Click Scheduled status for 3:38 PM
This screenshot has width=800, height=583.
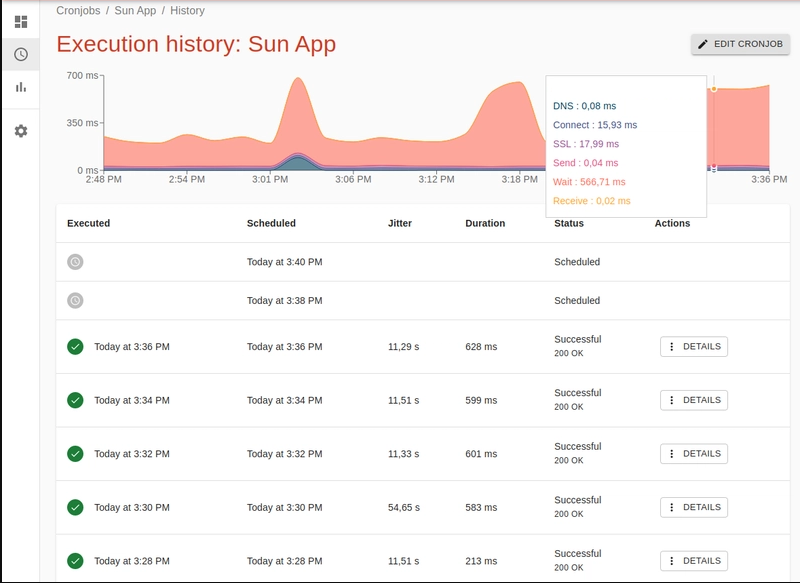click(577, 300)
